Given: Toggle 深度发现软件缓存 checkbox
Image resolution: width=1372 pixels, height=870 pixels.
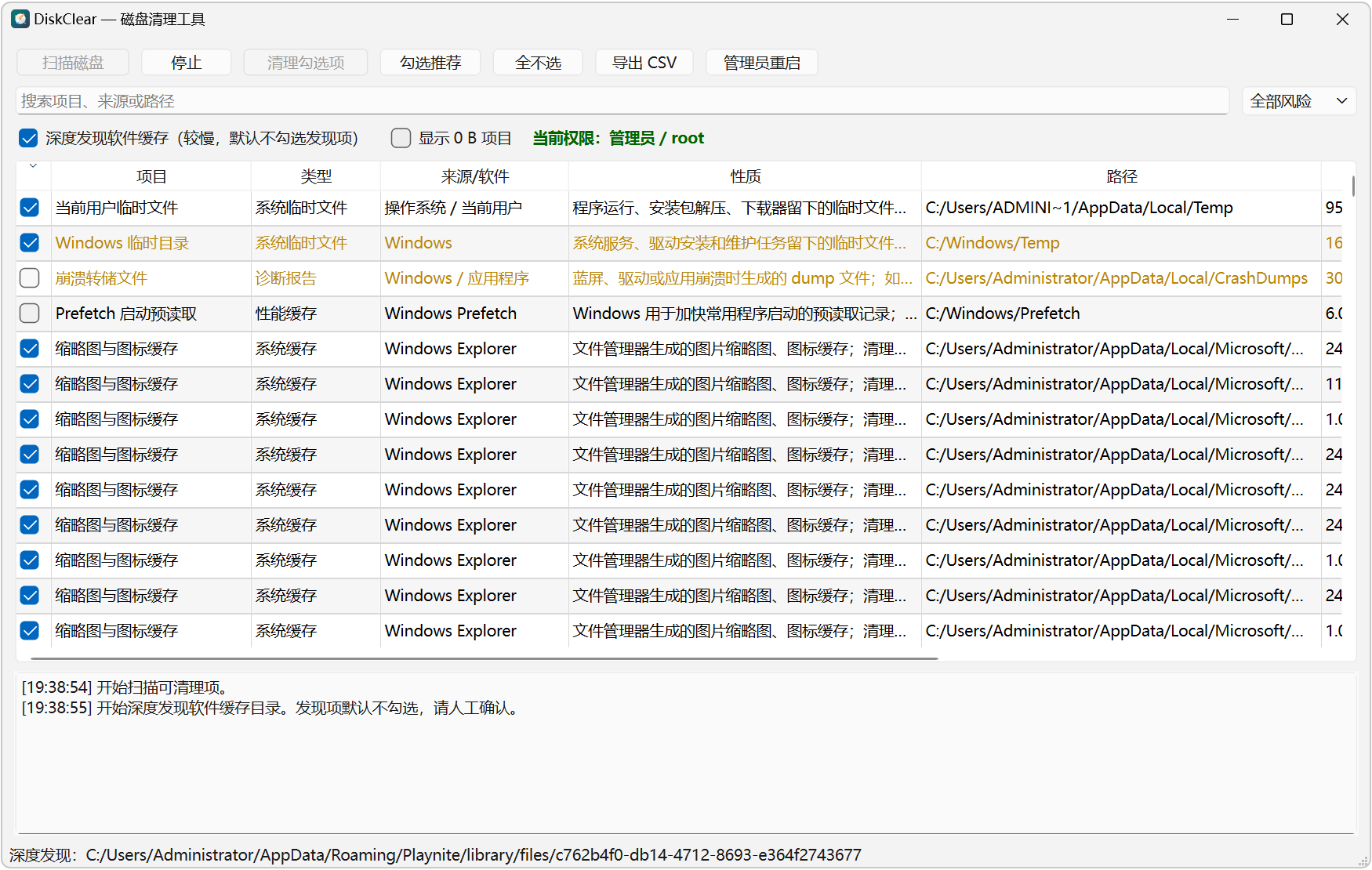Looking at the screenshot, I should [29, 139].
